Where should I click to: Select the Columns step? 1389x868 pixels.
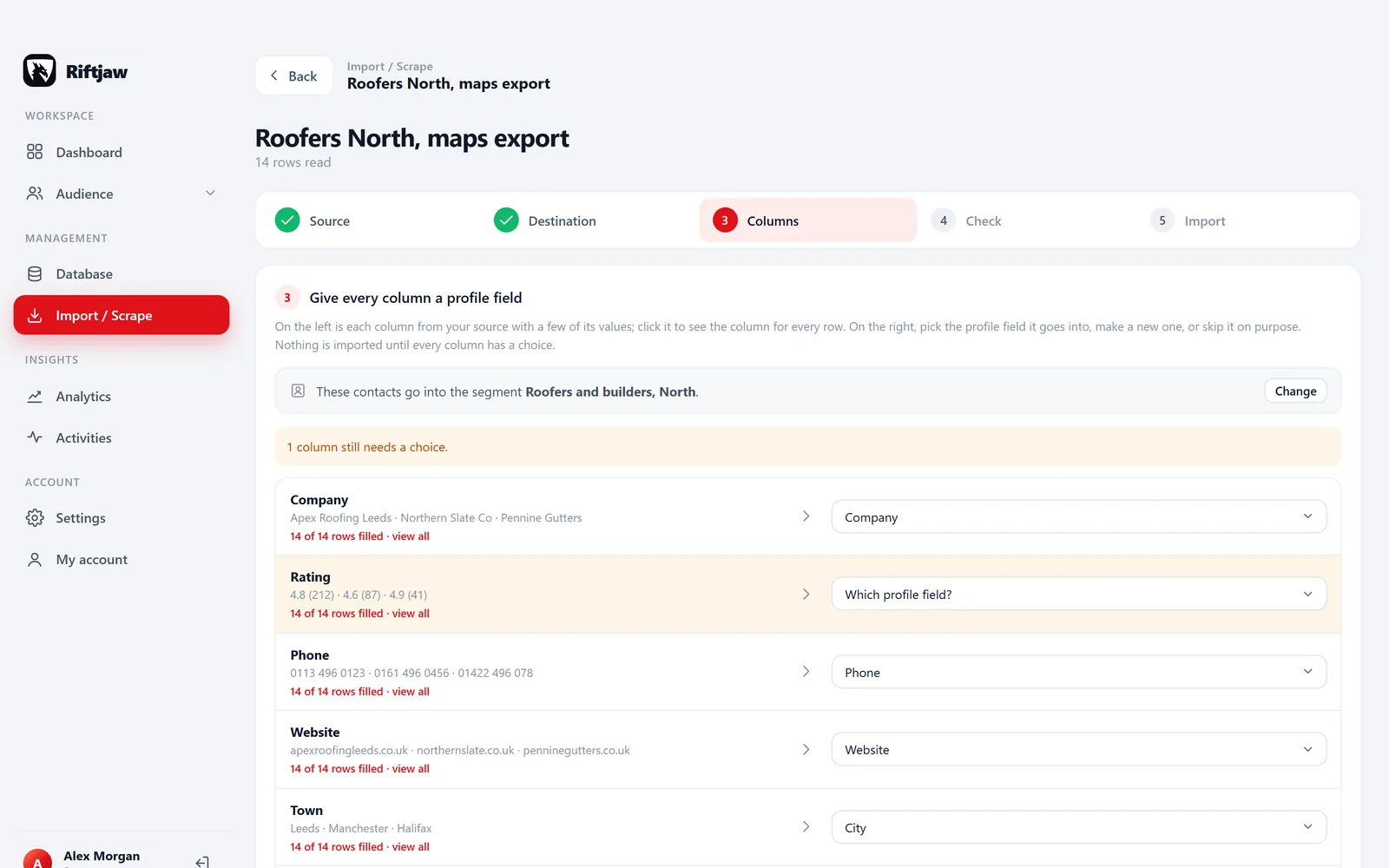[x=808, y=220]
